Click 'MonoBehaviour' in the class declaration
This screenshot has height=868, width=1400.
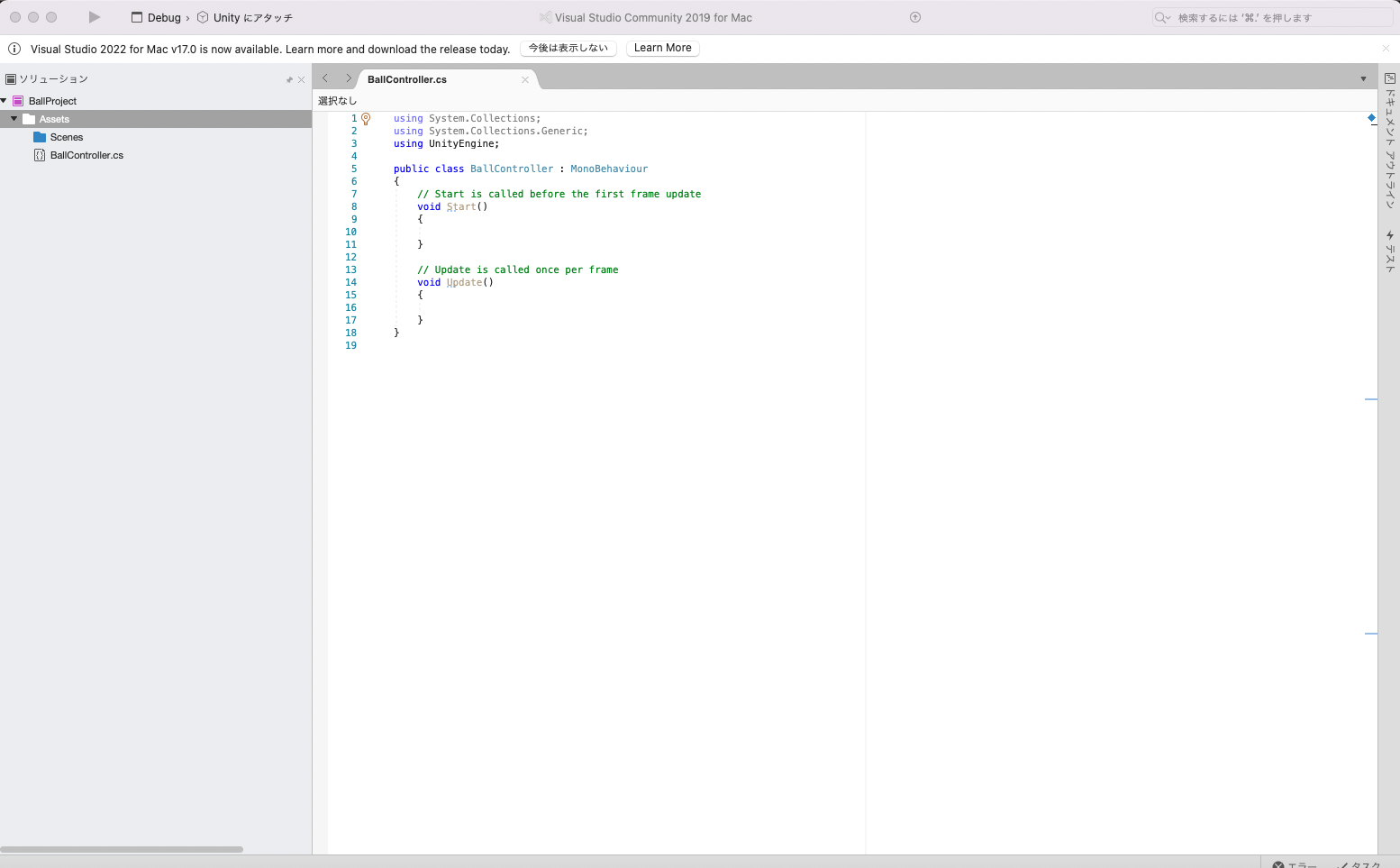[609, 169]
